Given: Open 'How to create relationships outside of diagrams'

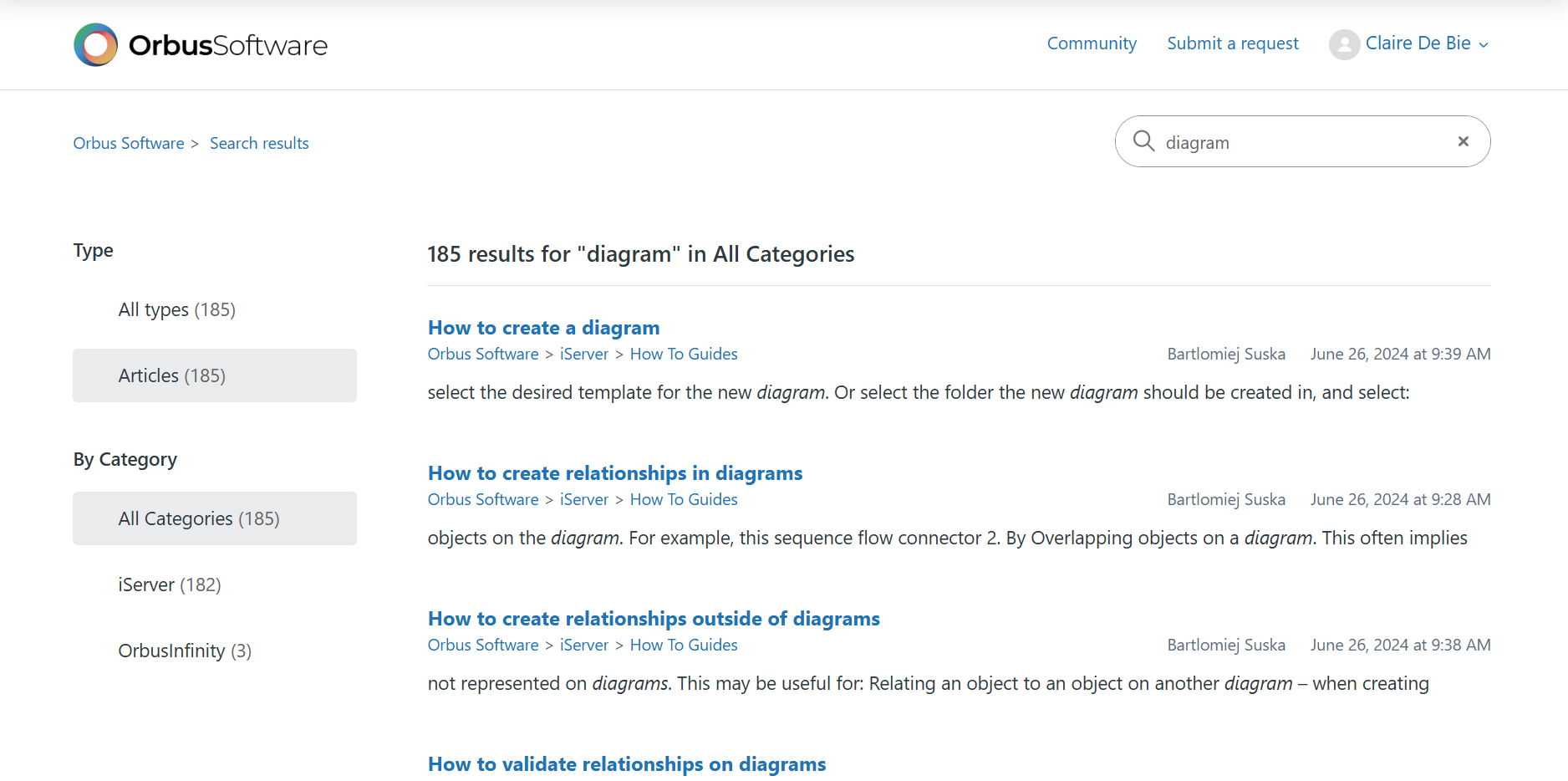Looking at the screenshot, I should pyautogui.click(x=653, y=619).
